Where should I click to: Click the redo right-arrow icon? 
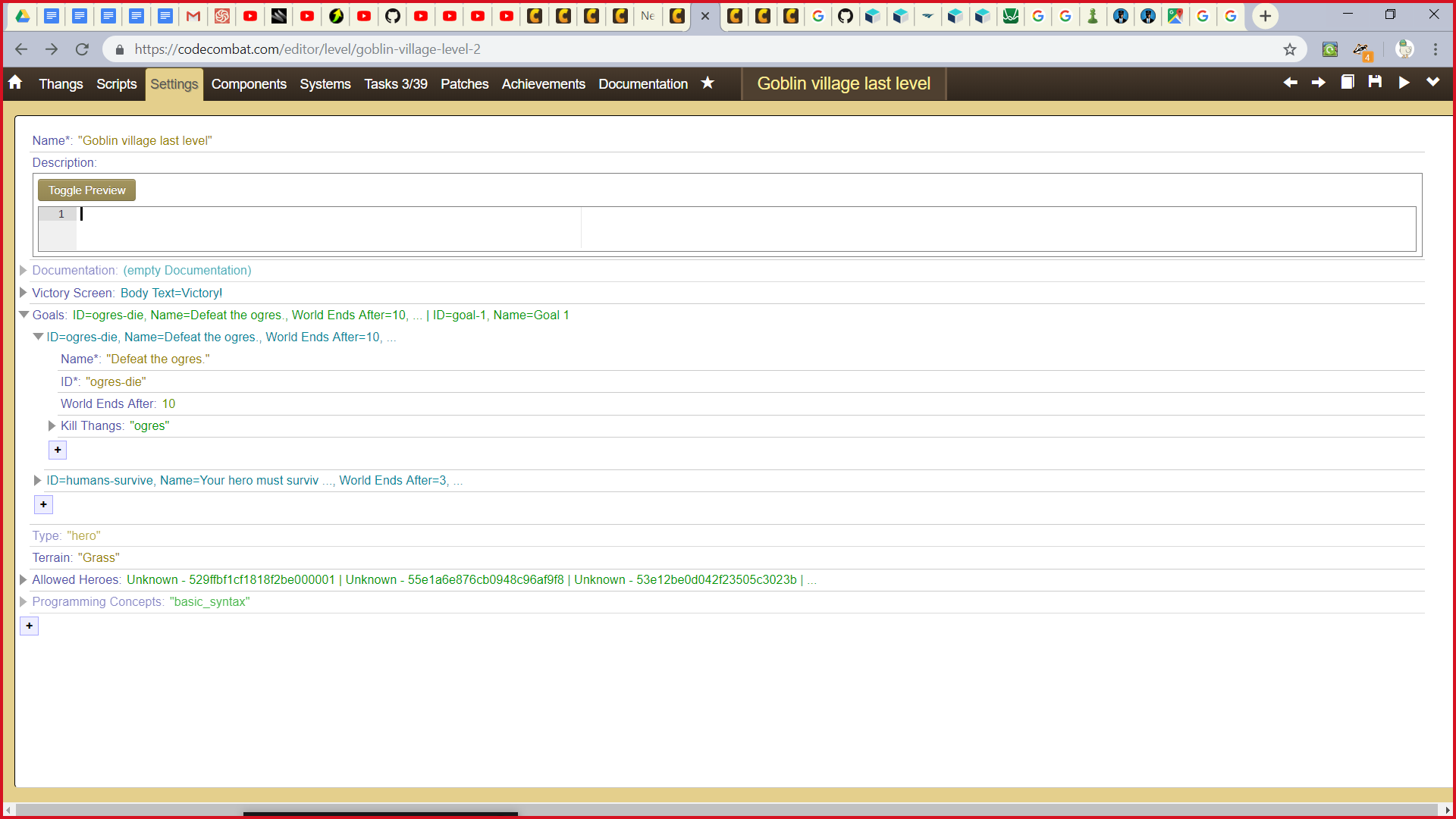[x=1319, y=83]
